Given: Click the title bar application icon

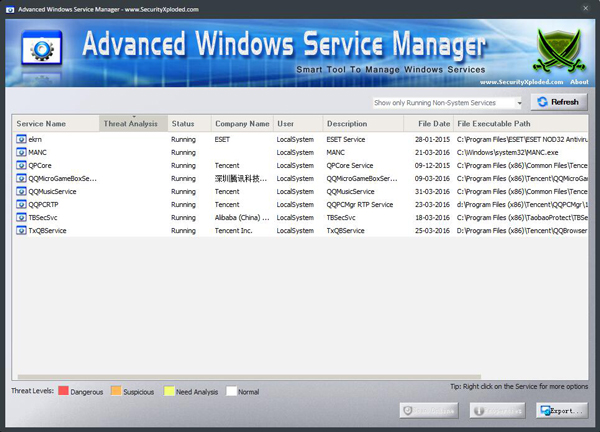Looking at the screenshot, I should pyautogui.click(x=10, y=10).
